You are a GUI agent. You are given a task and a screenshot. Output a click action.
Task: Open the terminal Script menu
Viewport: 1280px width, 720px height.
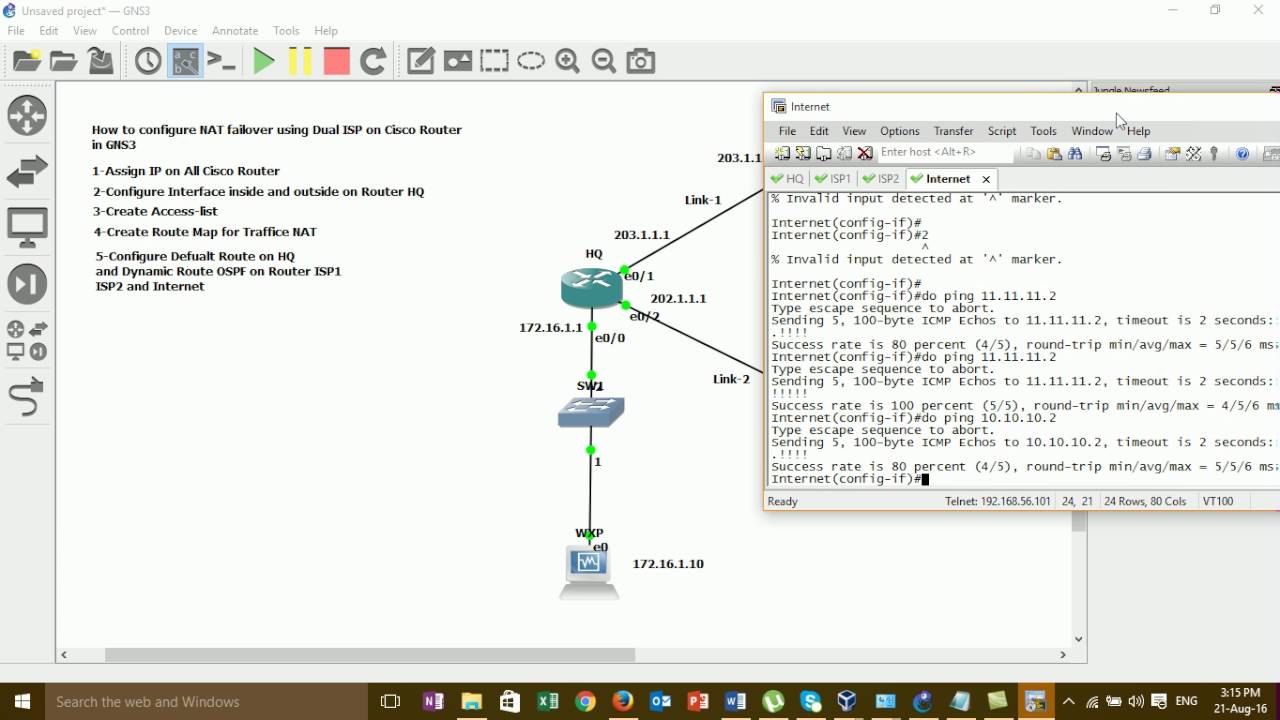[1001, 131]
